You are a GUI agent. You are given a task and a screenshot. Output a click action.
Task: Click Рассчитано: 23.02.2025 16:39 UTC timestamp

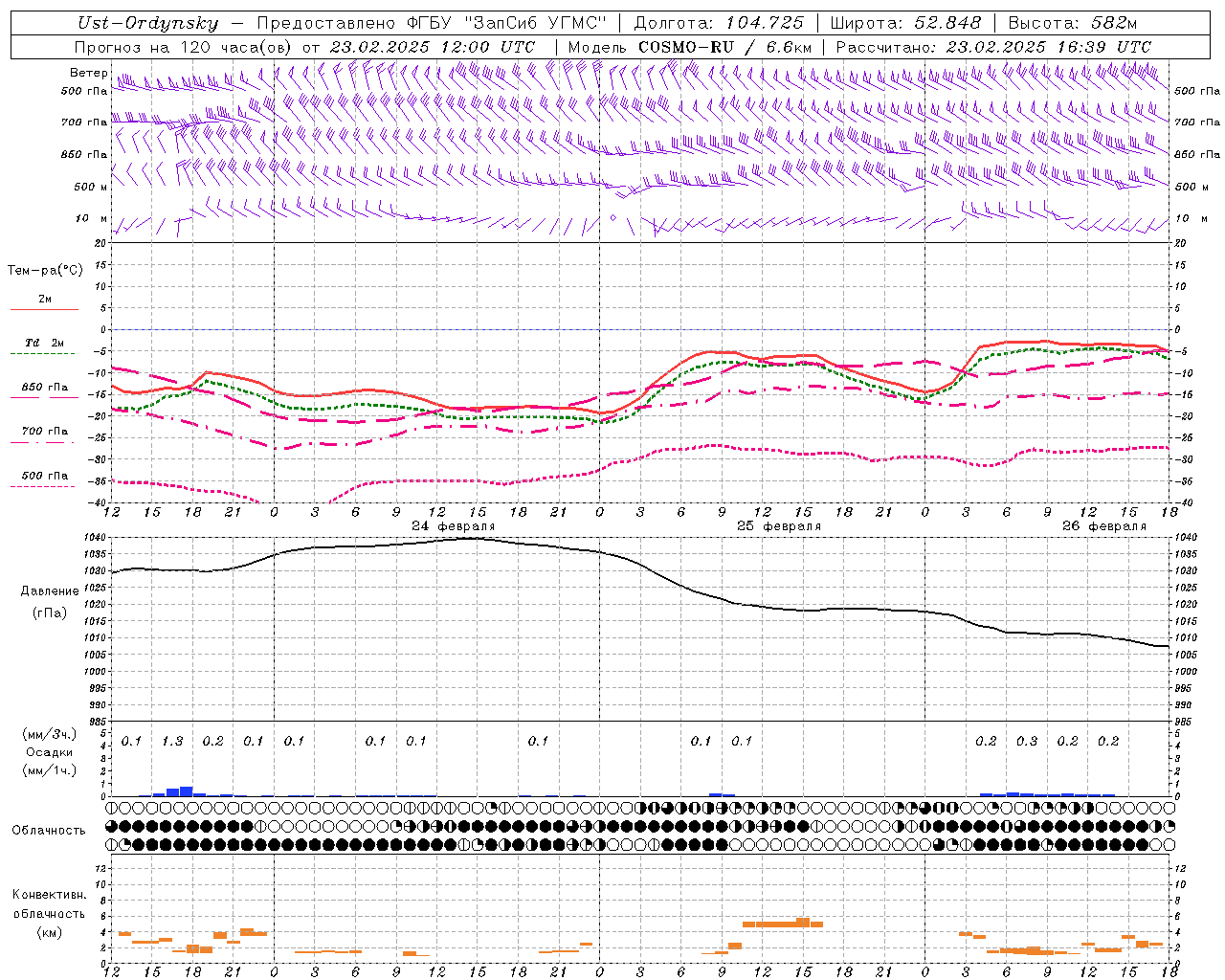[993, 47]
